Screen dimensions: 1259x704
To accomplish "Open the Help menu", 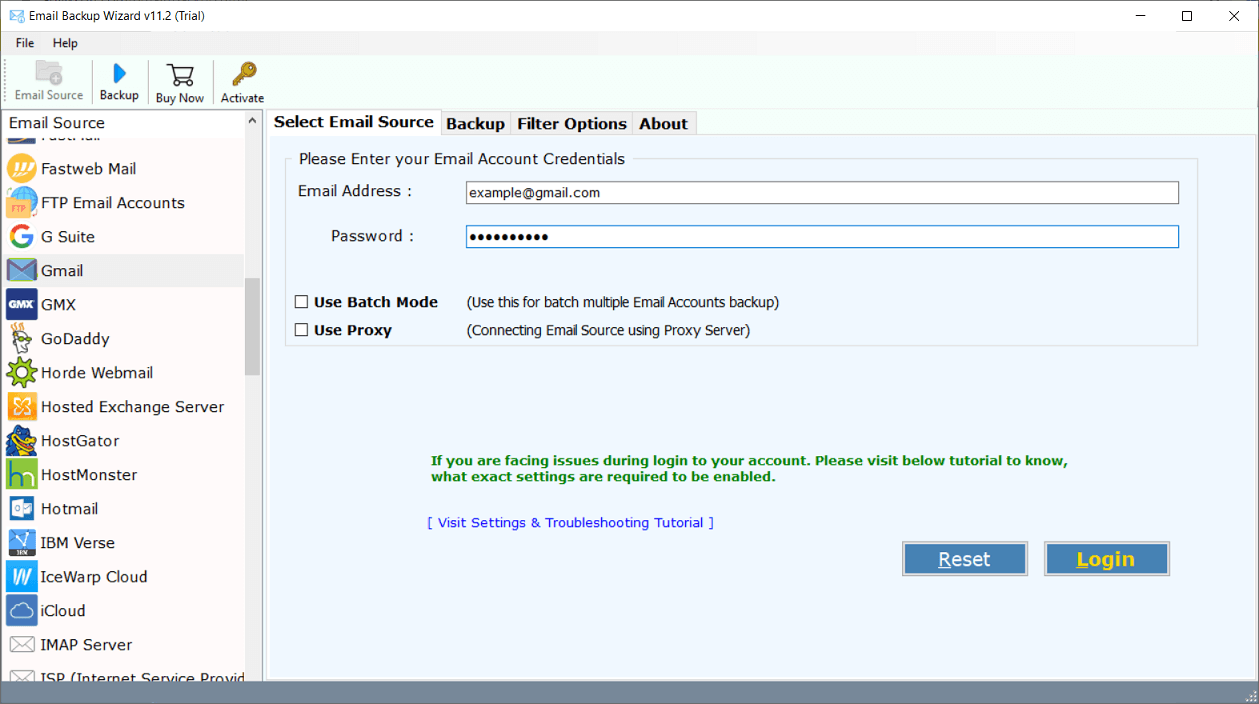I will pyautogui.click(x=65, y=43).
